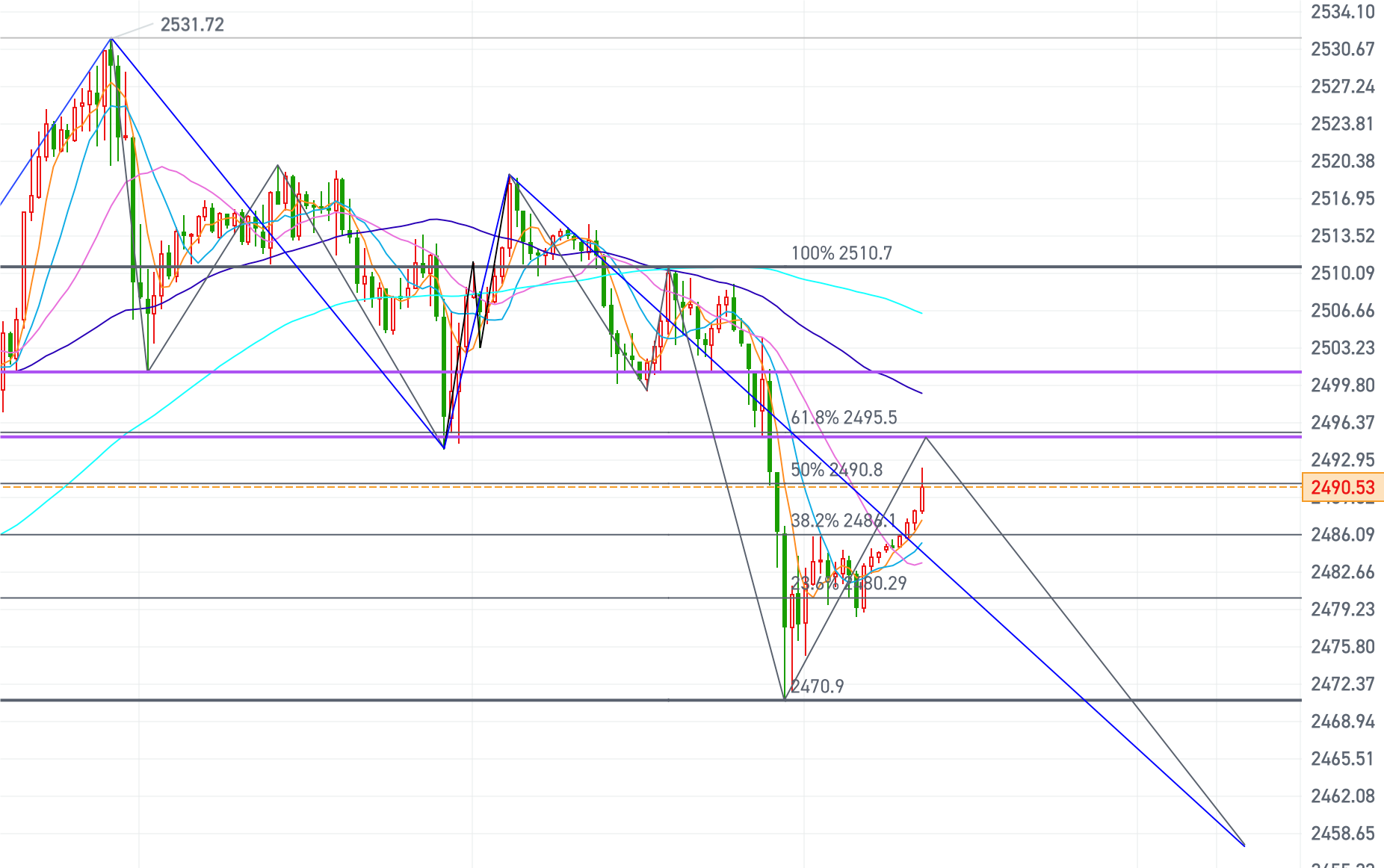Select 2482.66 on the price scale
Screen dimensions: 1384x868
pyautogui.click(x=1343, y=572)
